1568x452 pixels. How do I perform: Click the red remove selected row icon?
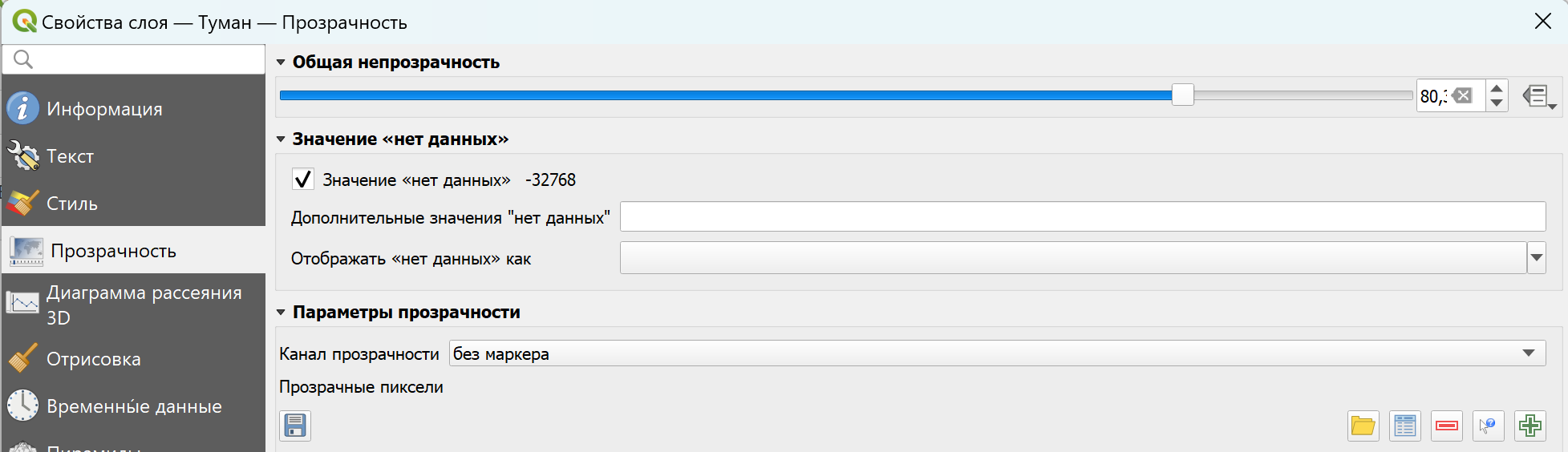[x=1446, y=426]
